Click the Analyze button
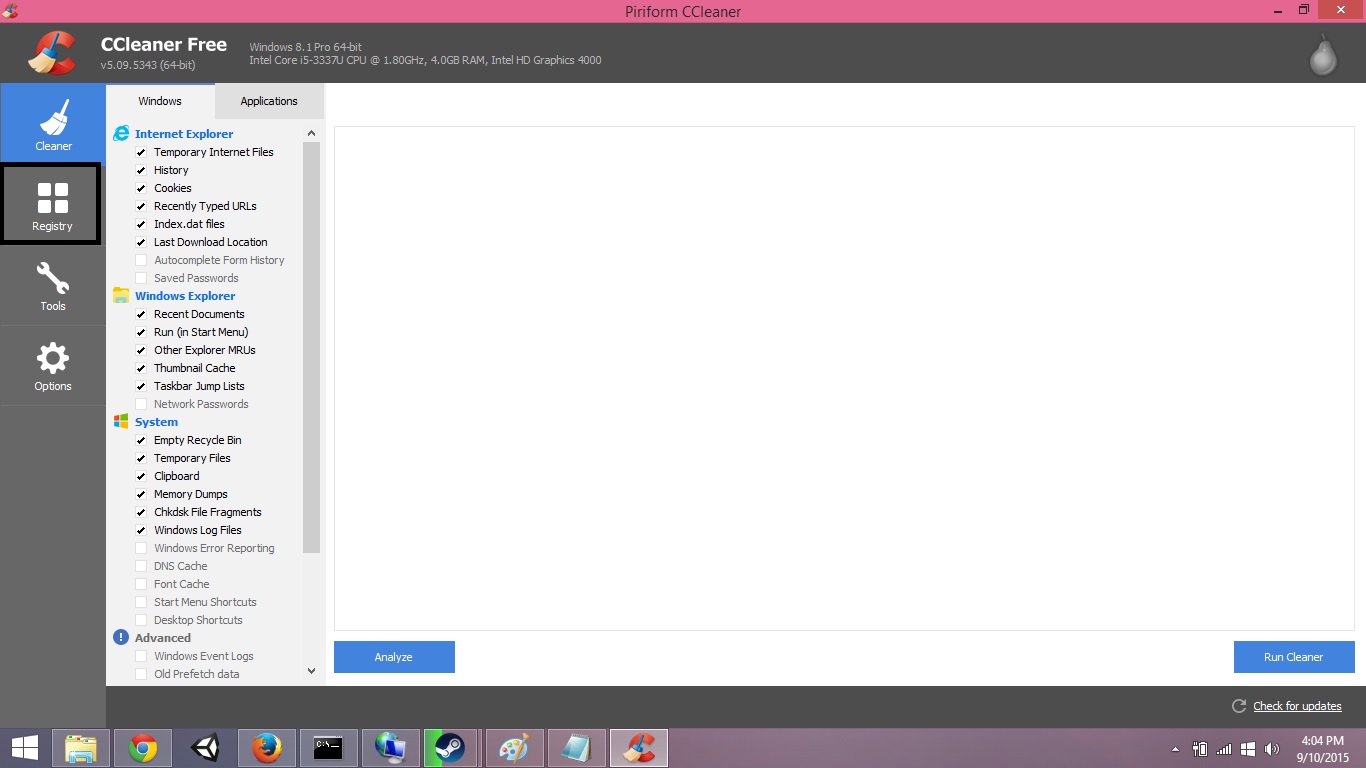This screenshot has width=1366, height=768. [394, 657]
